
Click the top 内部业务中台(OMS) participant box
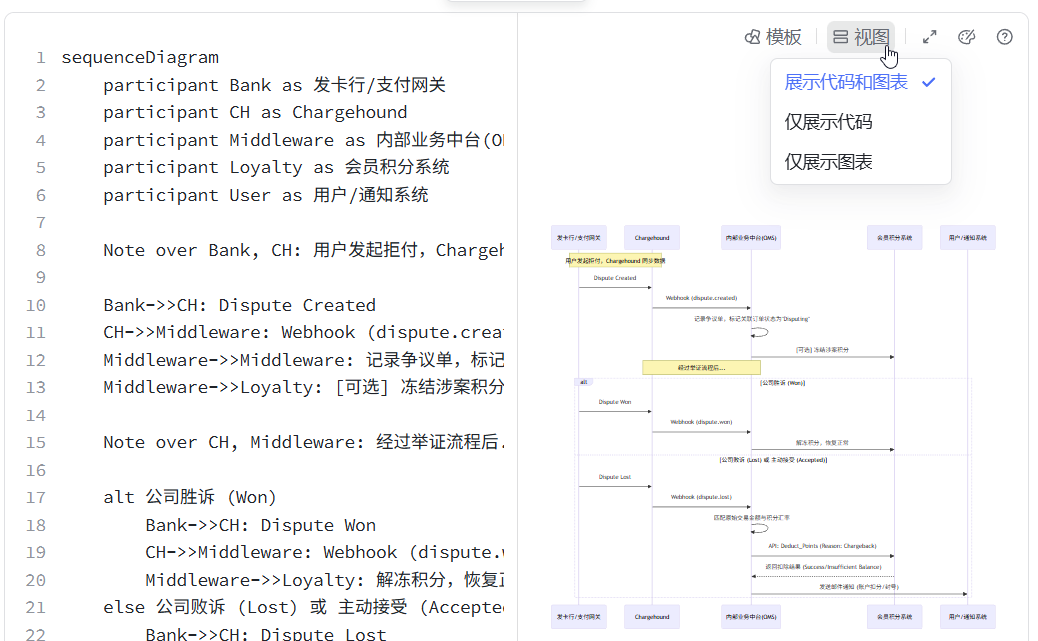(x=751, y=239)
